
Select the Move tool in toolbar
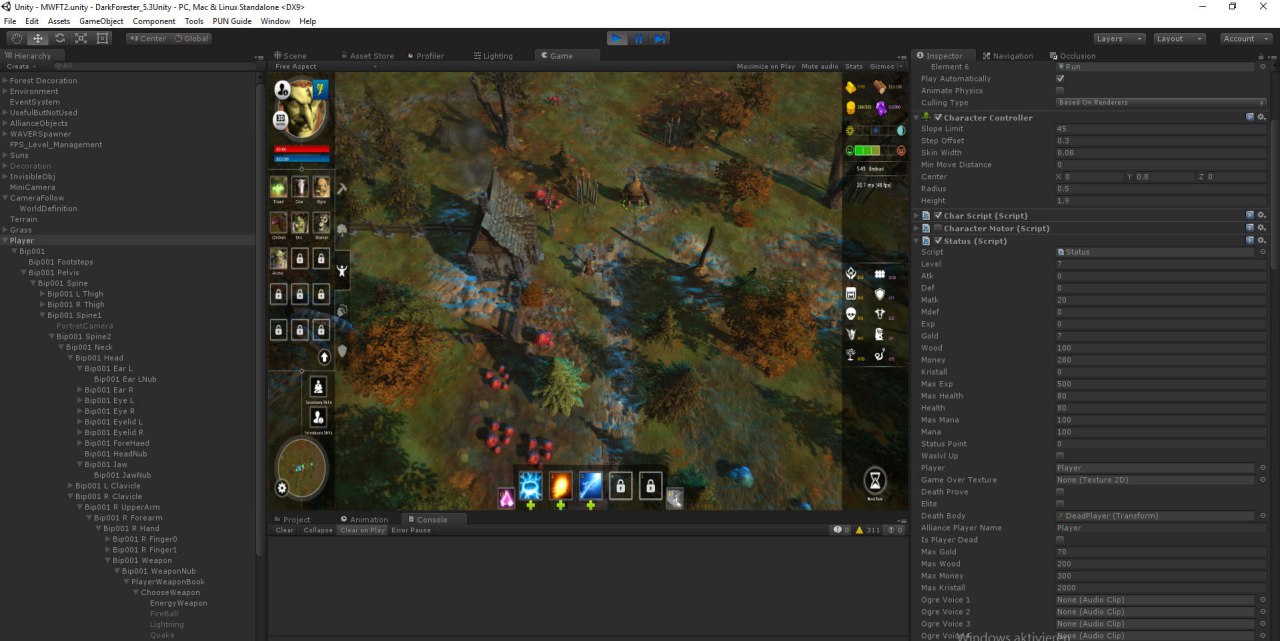click(38, 38)
